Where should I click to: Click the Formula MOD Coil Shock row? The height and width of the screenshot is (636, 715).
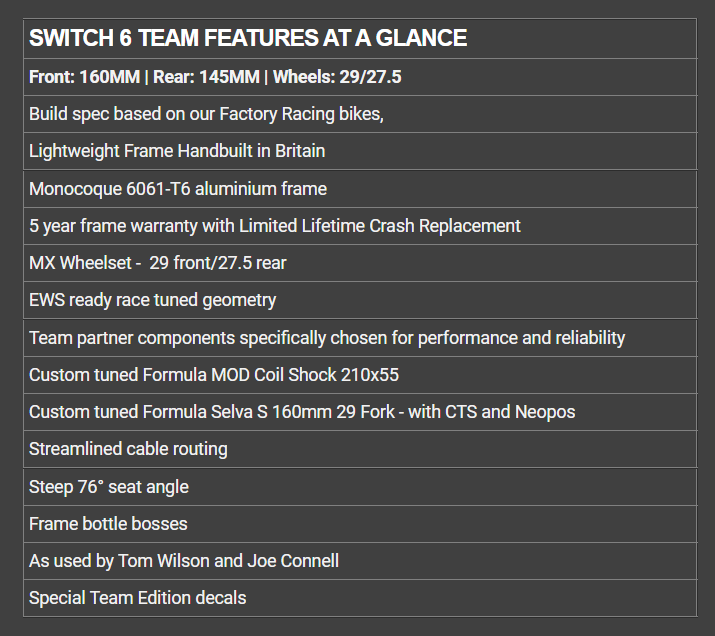click(x=214, y=375)
